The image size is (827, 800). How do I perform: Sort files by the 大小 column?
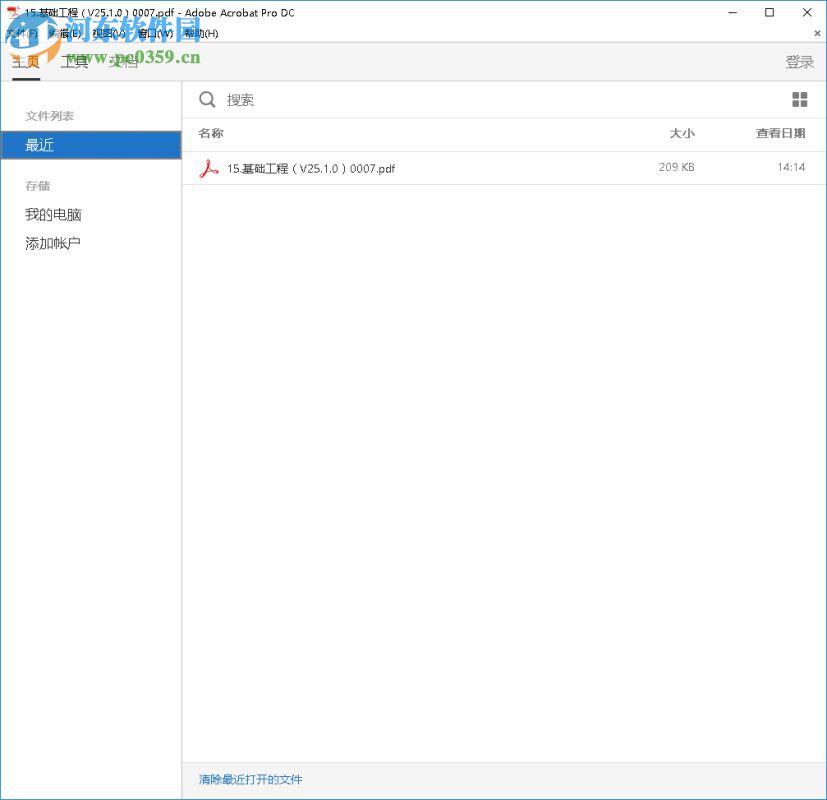pyautogui.click(x=682, y=133)
